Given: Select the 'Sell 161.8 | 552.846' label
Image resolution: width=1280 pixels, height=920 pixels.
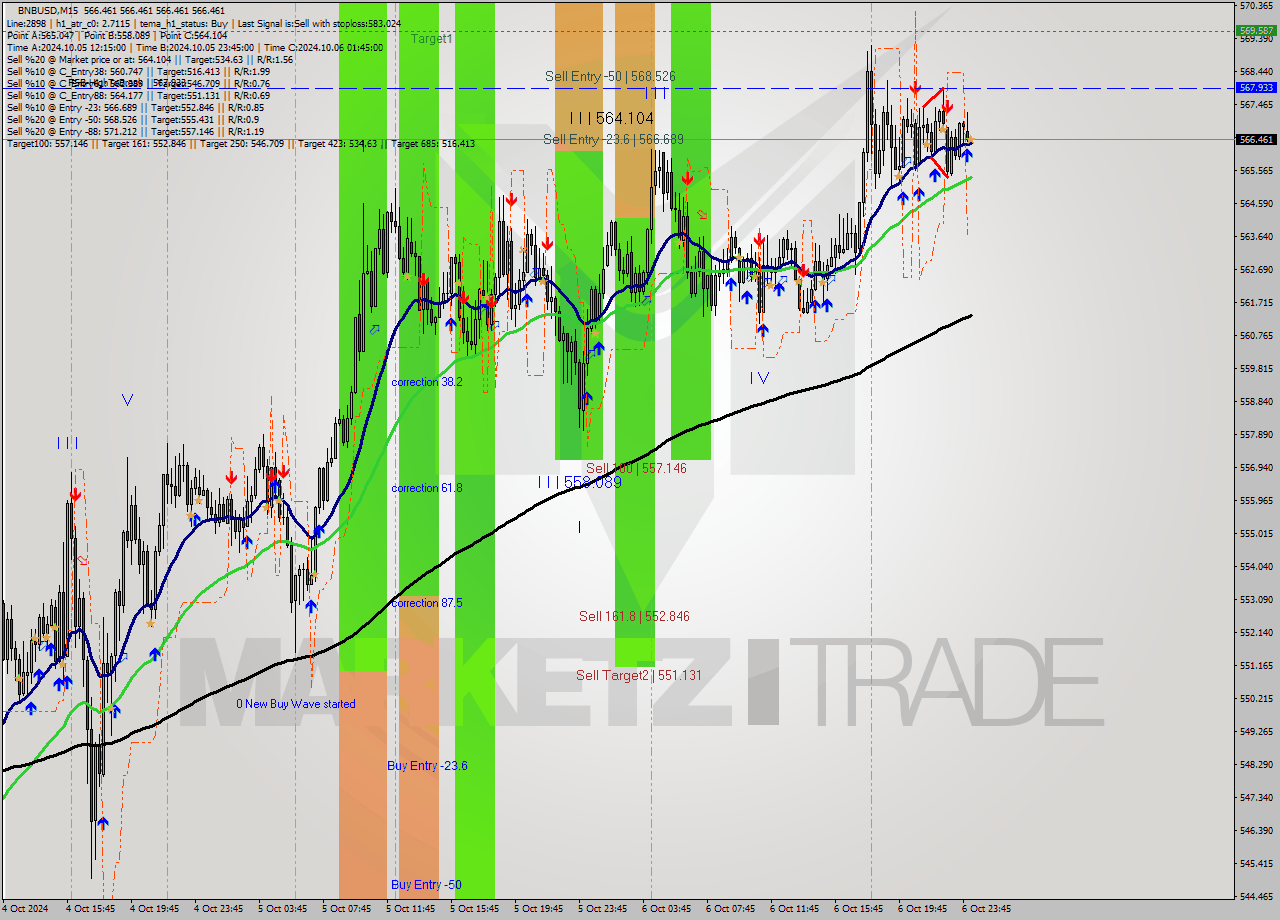Looking at the screenshot, I should coord(634,616).
